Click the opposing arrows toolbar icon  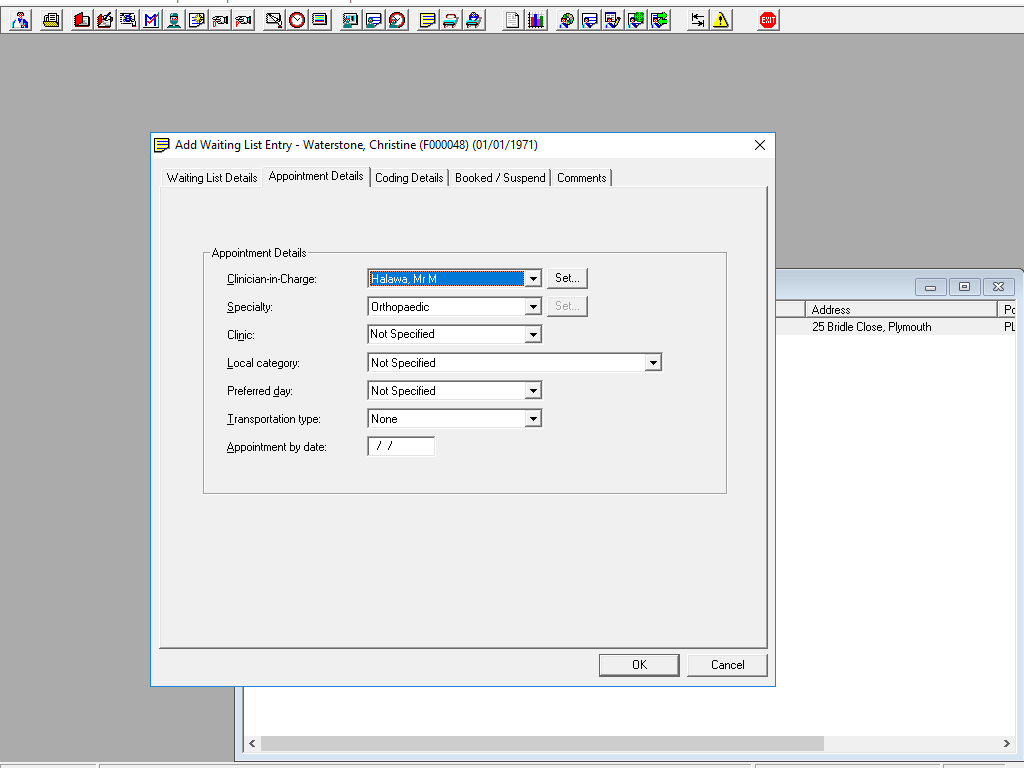point(697,20)
